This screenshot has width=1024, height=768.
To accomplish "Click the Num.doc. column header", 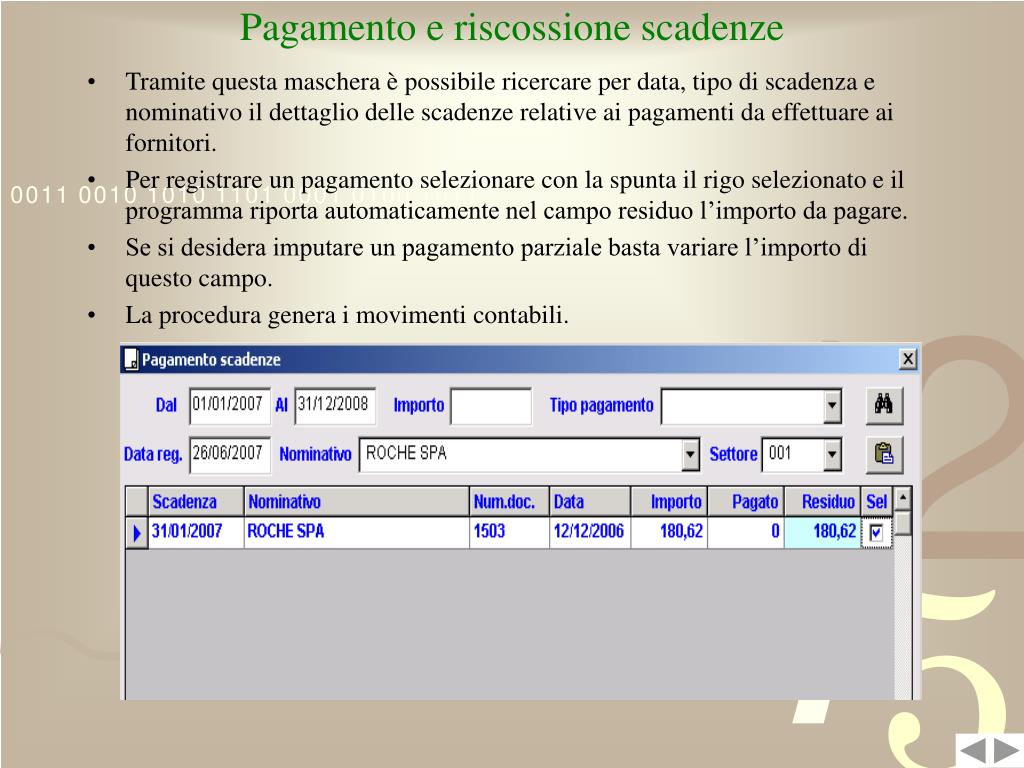I will [x=509, y=502].
